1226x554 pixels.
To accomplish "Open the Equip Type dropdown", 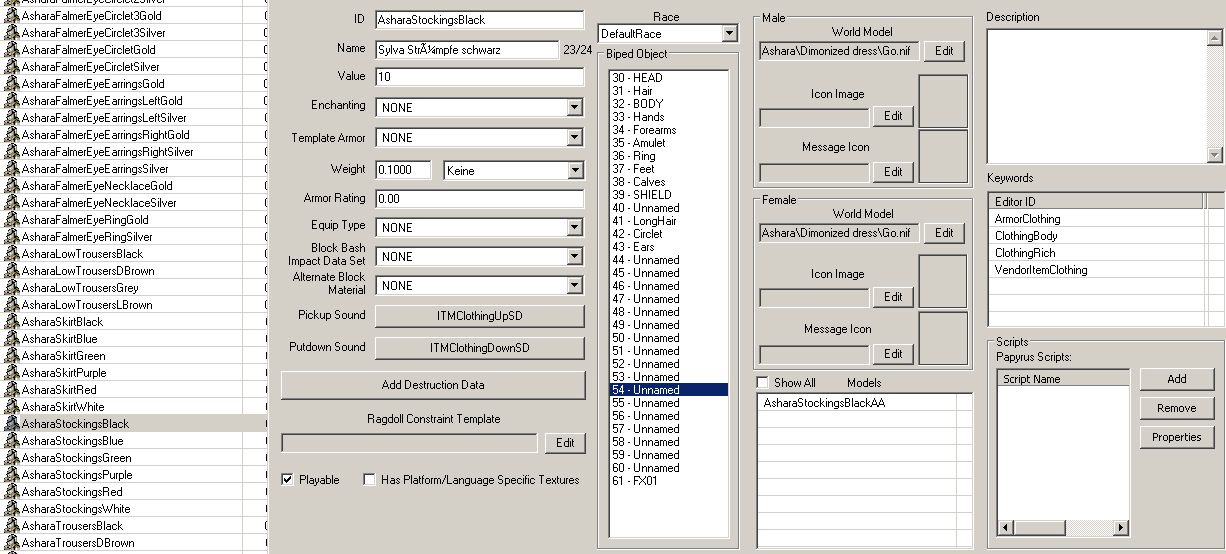I will click(574, 227).
